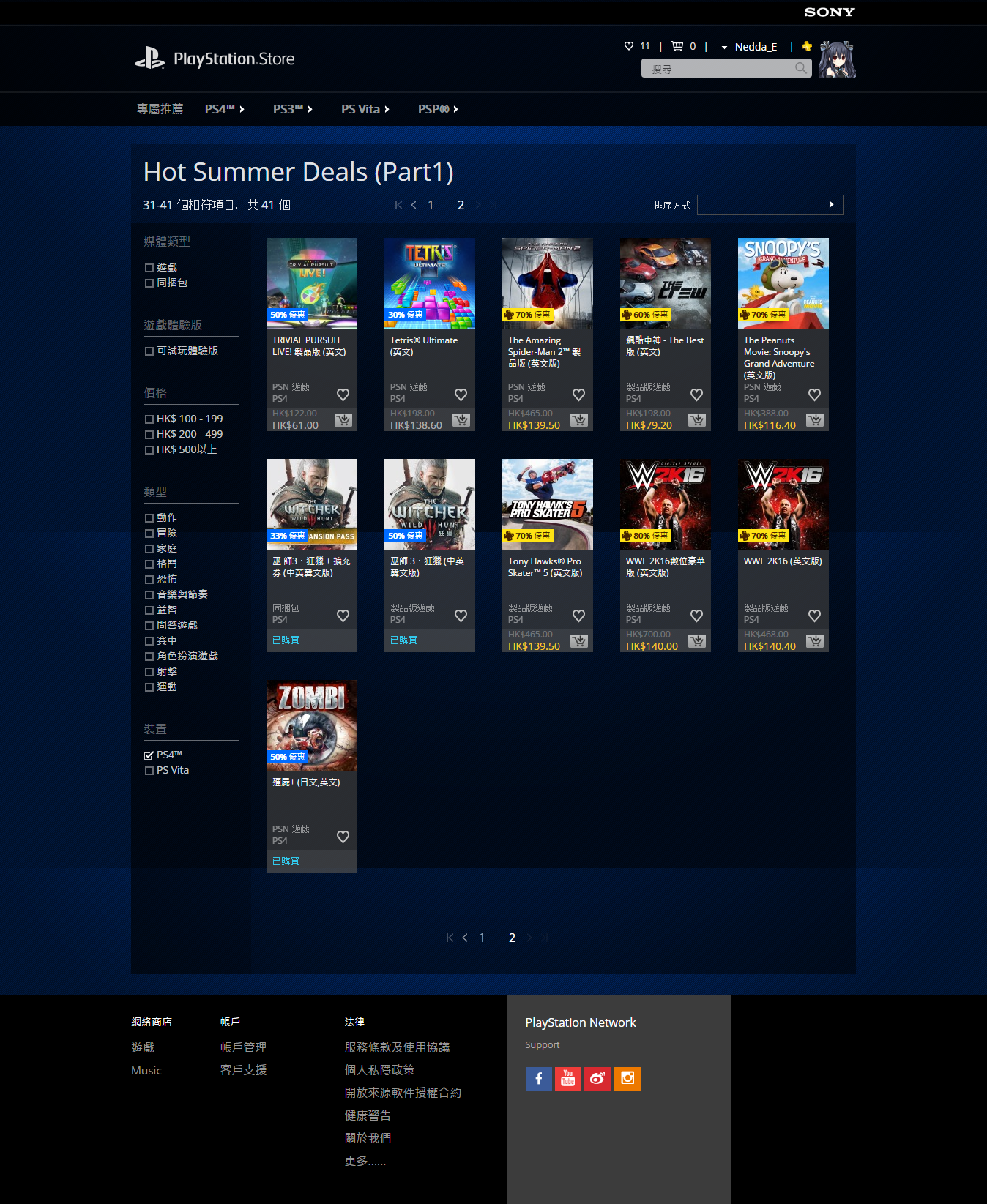Viewport: 987px width, 1204px height.
Task: Expand the PS4 navigation menu
Action: click(225, 109)
